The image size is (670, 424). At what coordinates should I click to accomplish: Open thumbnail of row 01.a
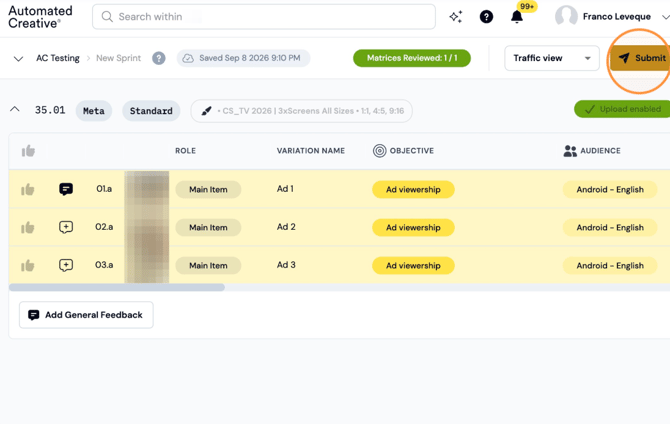[147, 189]
